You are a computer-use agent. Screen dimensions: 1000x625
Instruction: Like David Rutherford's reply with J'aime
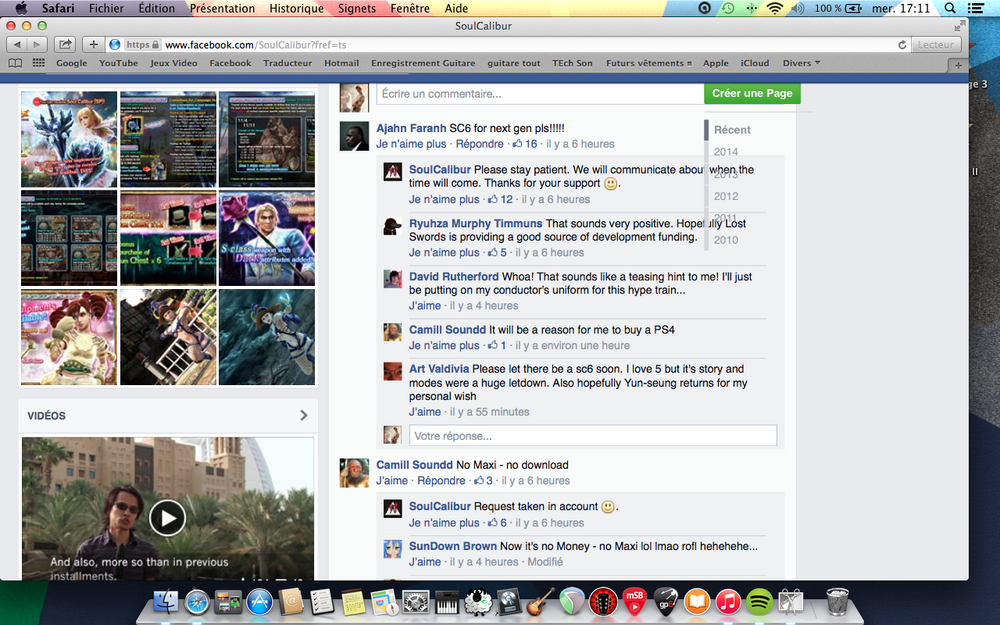click(424, 306)
